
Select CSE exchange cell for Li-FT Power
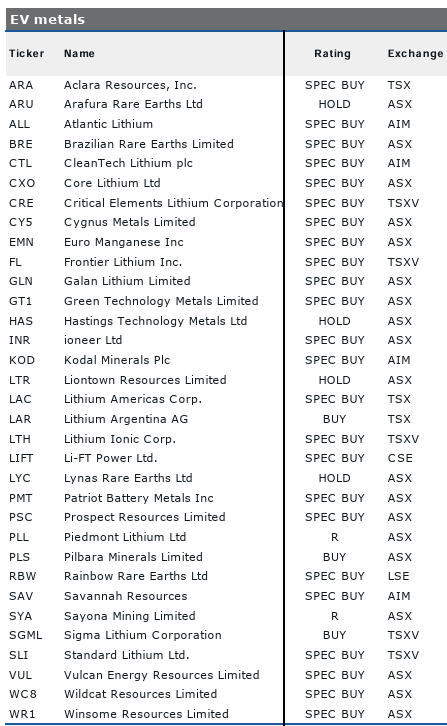coord(400,458)
